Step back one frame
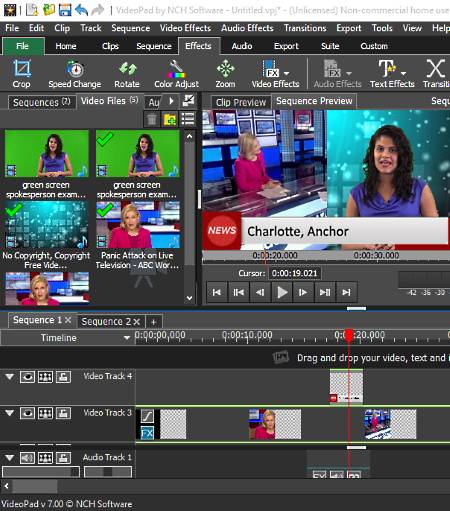450x511 pixels. pos(260,292)
